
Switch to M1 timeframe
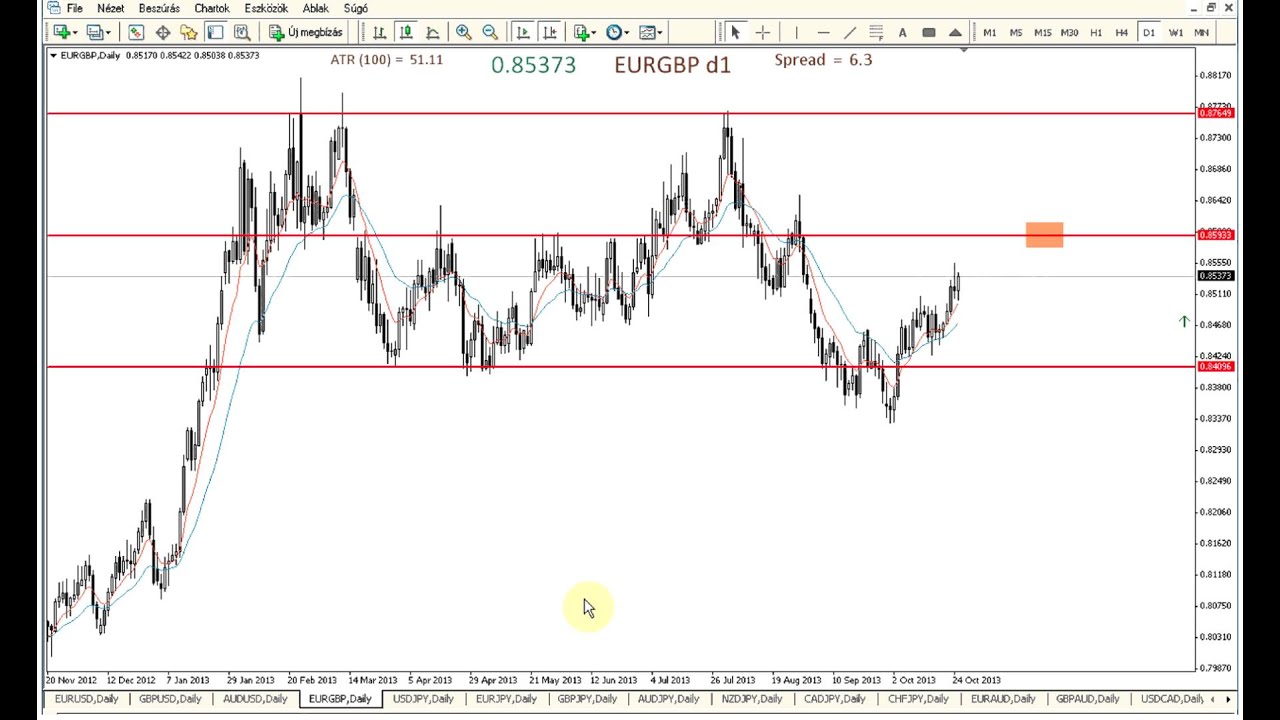(989, 33)
